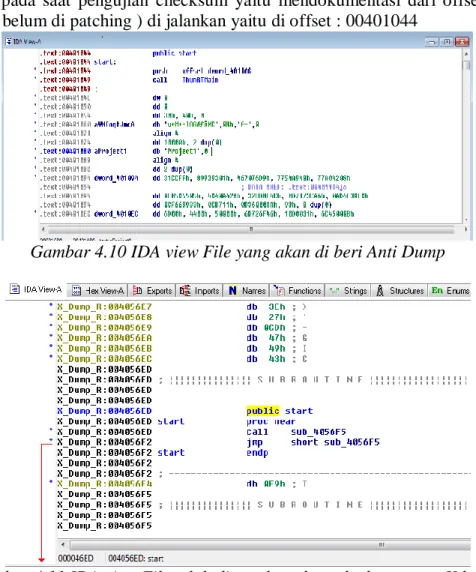Minimize the upper IDA View-A window
Screen dimensions: 476x572
[x=432, y=42]
